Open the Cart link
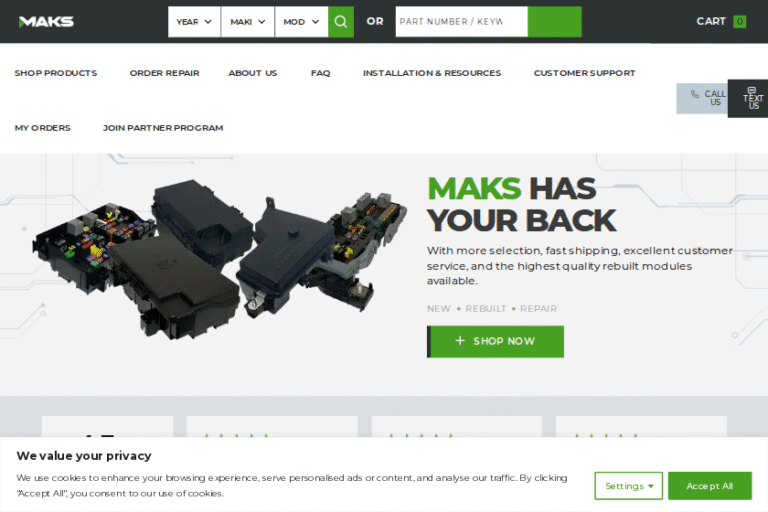This screenshot has width=768, height=512. pos(711,22)
